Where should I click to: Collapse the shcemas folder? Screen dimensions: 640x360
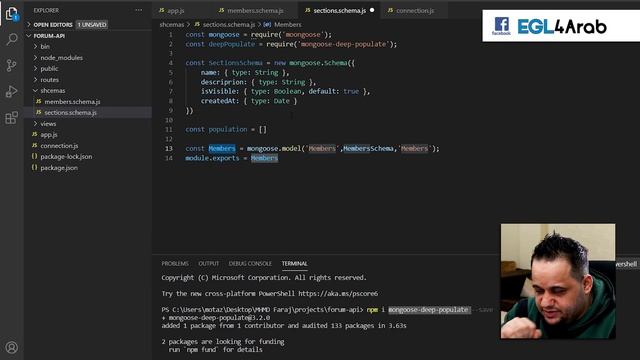pos(52,91)
